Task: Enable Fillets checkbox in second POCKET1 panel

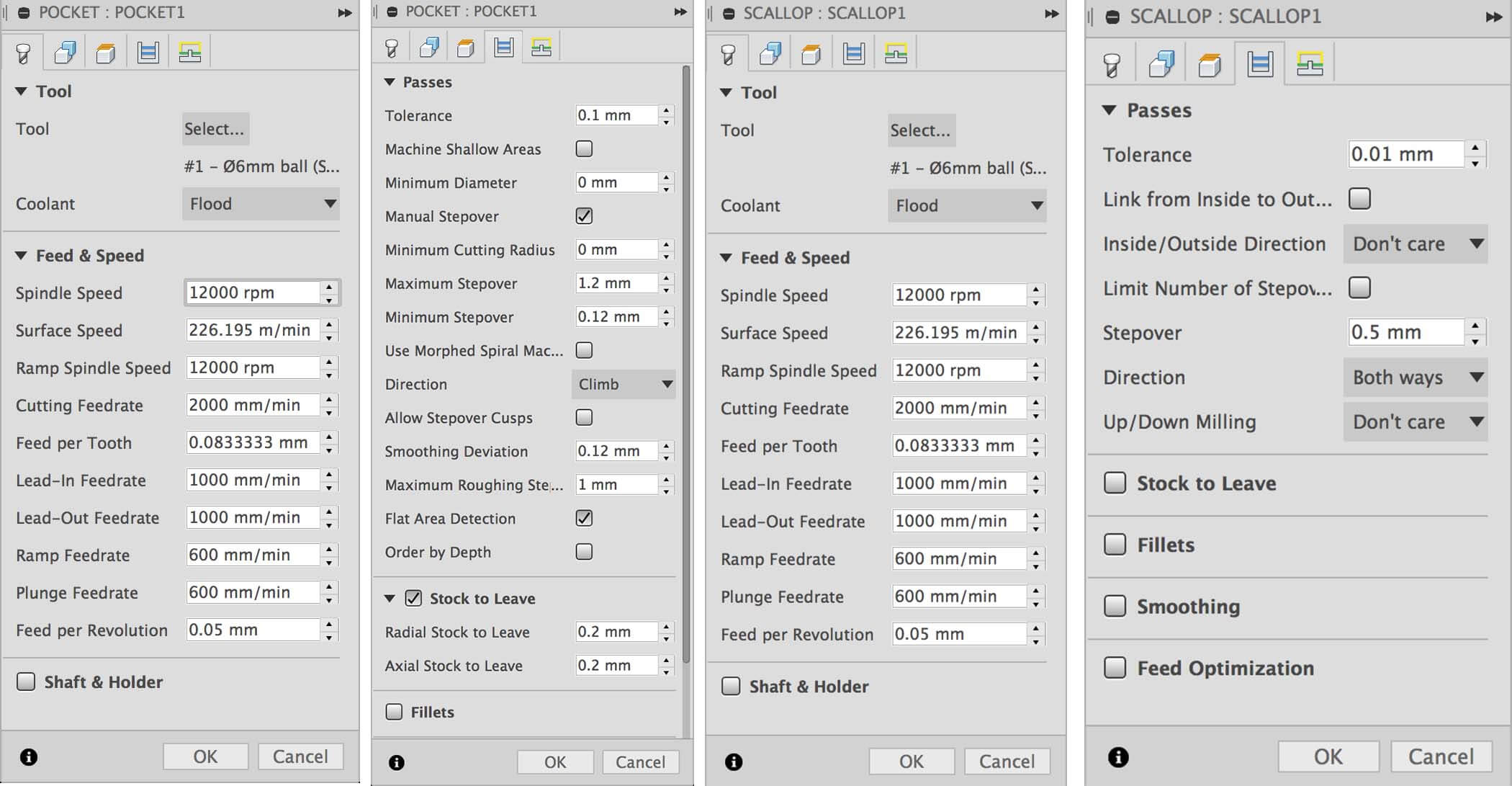Action: pyautogui.click(x=394, y=712)
